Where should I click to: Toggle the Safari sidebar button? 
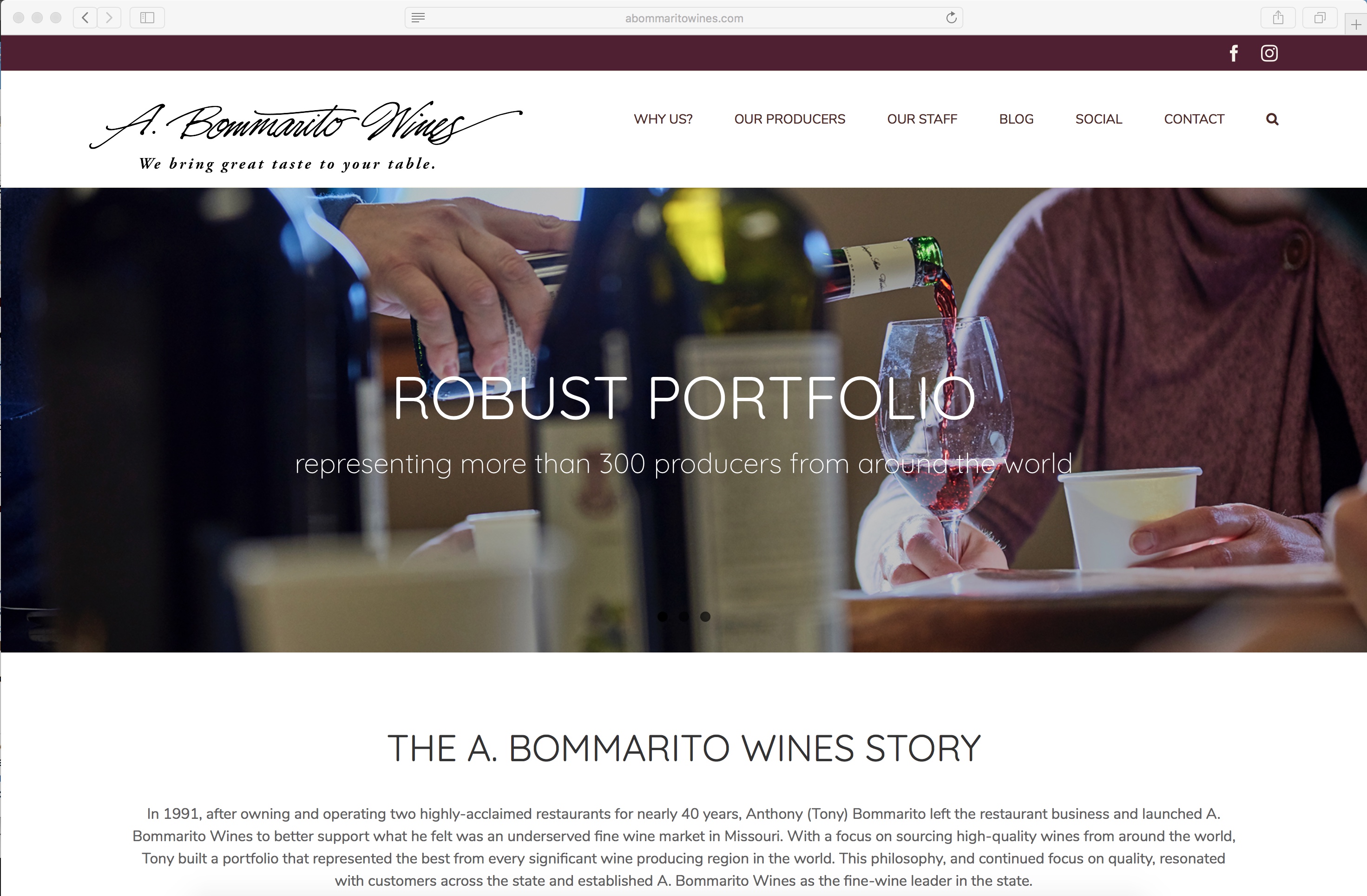(x=147, y=18)
